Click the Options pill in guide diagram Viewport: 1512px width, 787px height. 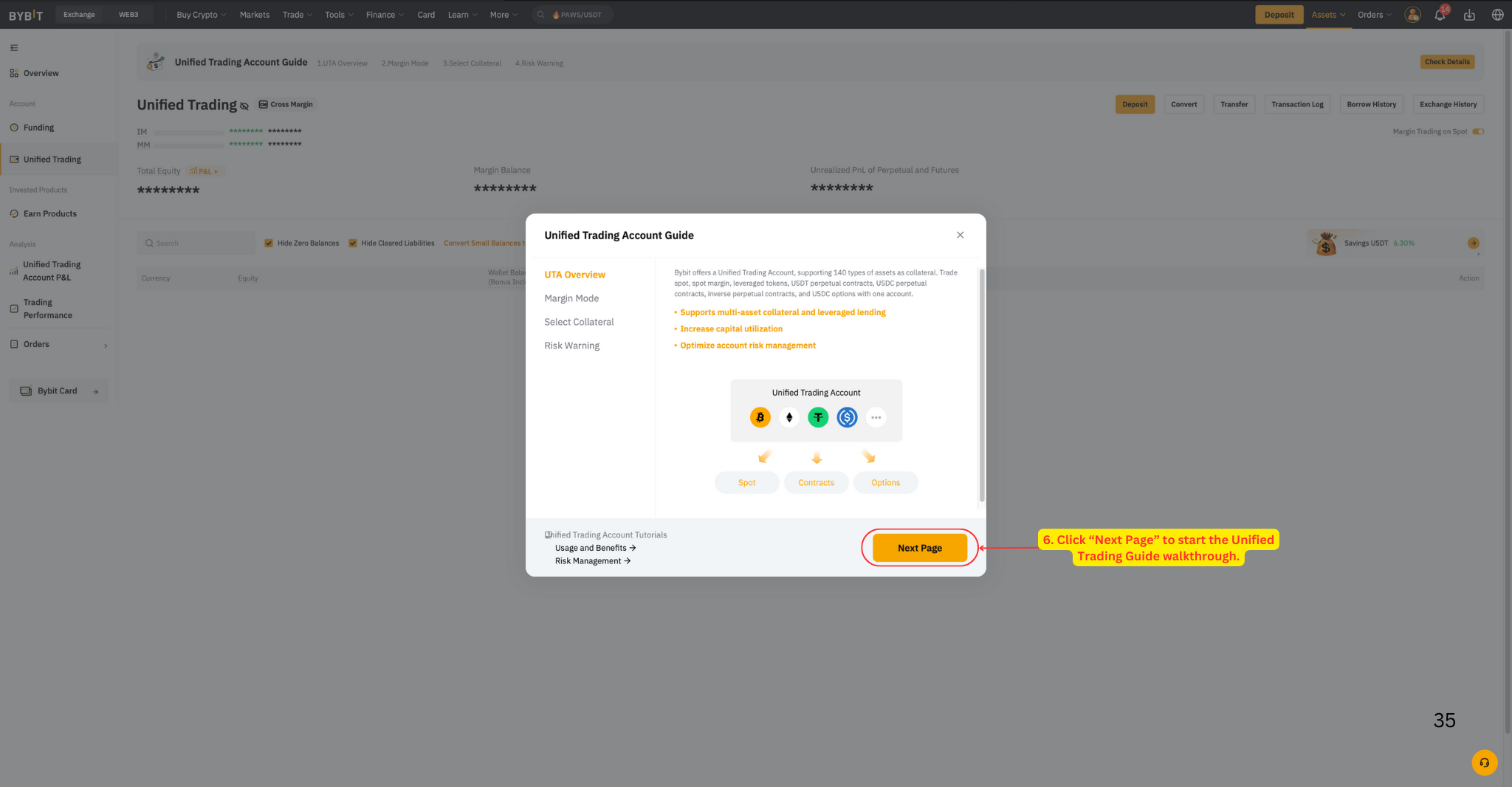[x=885, y=483]
